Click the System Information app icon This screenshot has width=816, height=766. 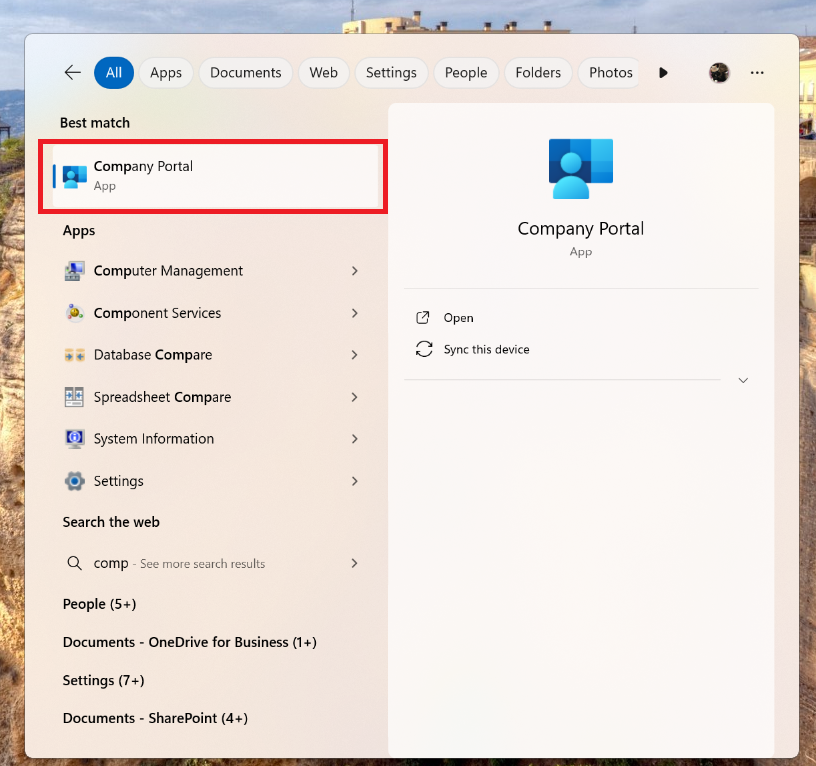[74, 439]
